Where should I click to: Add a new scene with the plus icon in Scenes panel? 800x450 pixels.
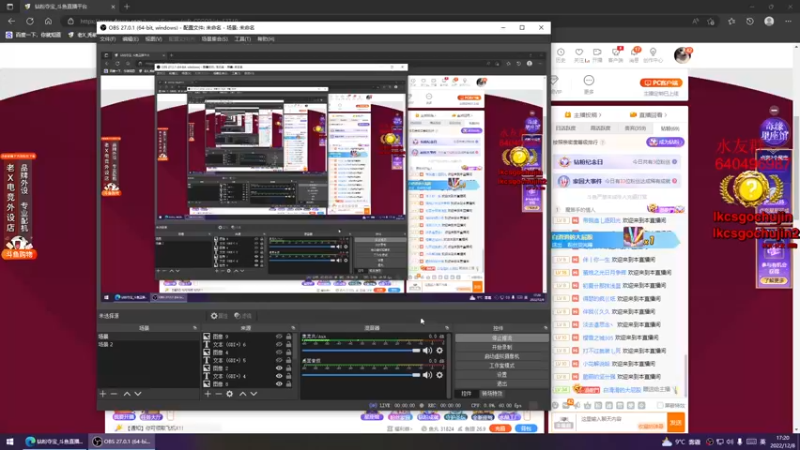click(103, 394)
